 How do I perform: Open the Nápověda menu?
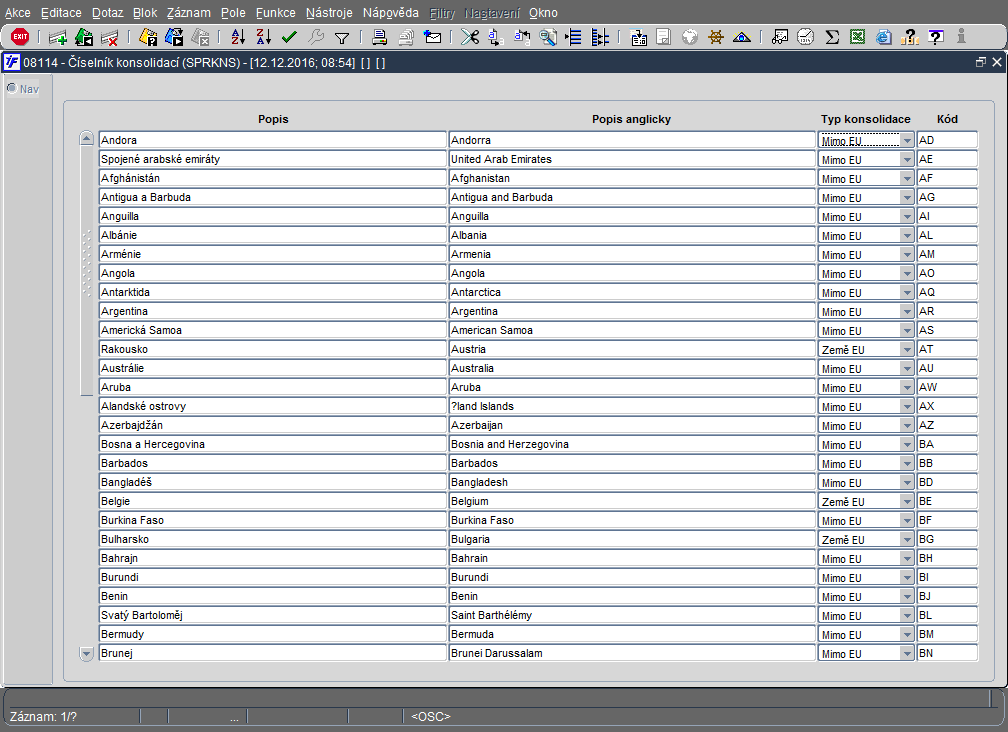tap(390, 13)
